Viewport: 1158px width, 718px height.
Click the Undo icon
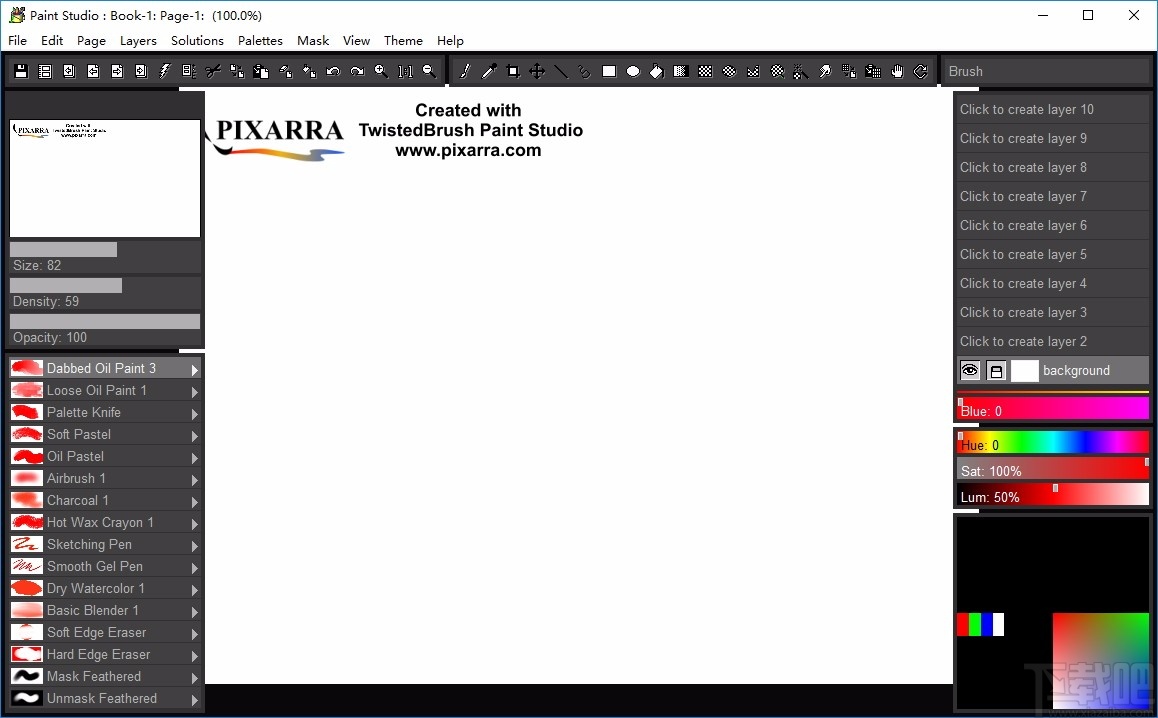(x=332, y=71)
